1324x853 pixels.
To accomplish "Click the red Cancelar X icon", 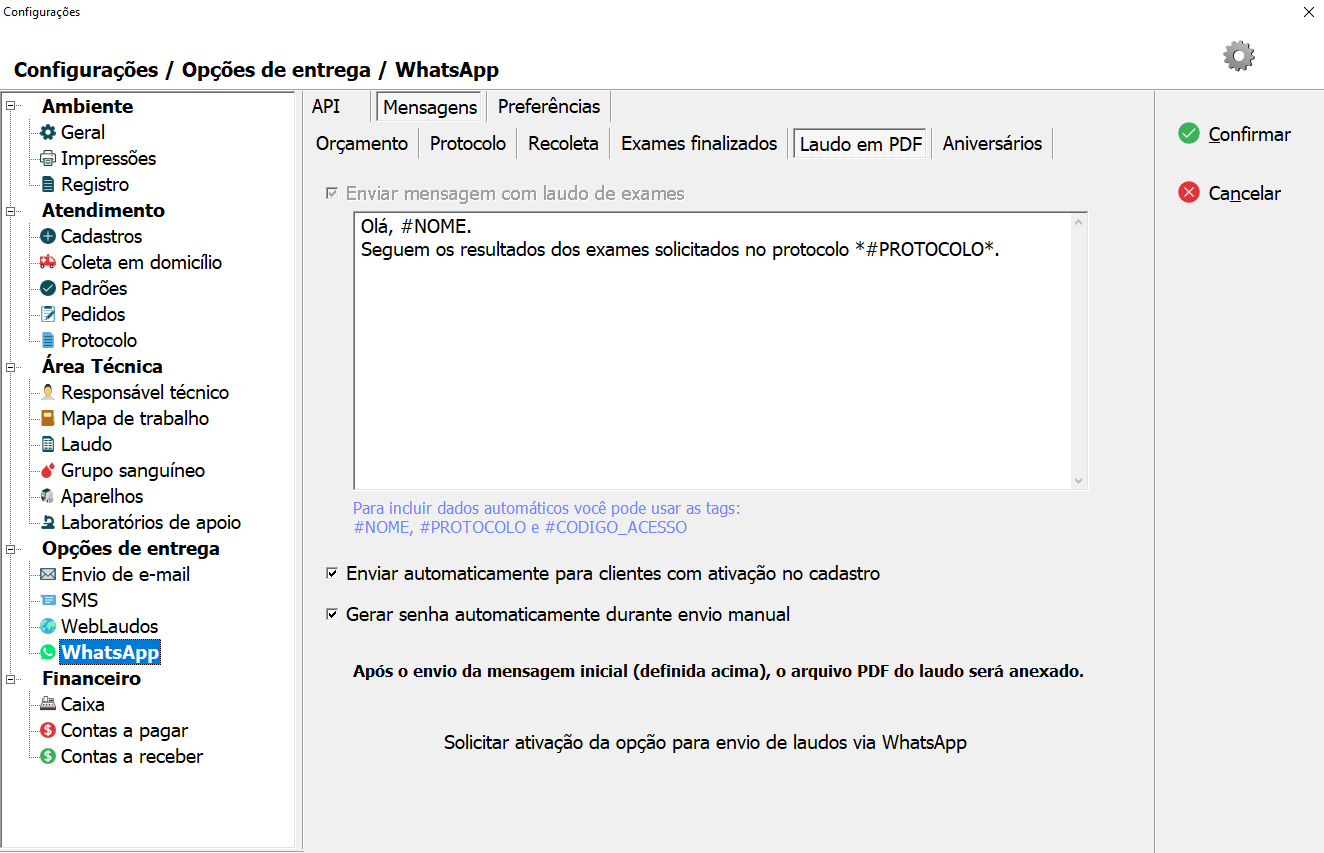I will [x=1189, y=193].
